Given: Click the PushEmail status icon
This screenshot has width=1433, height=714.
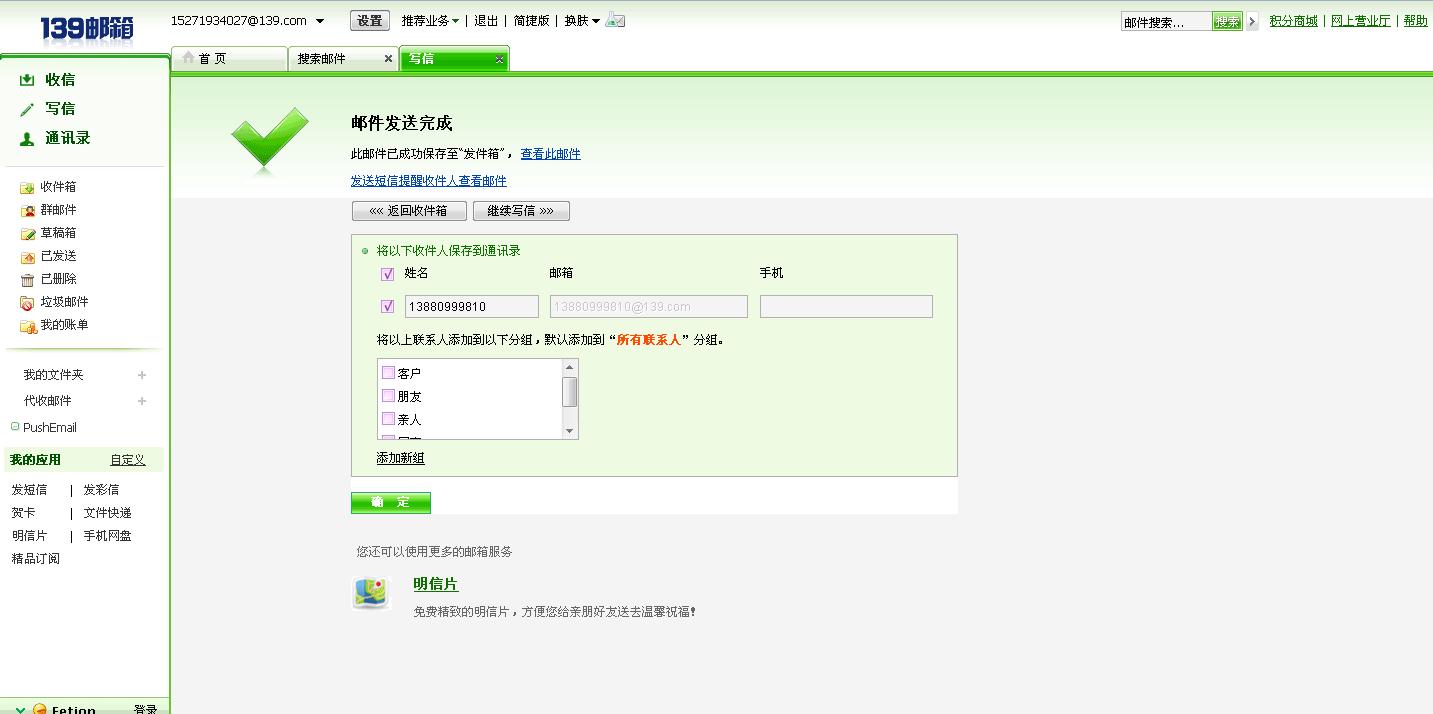Looking at the screenshot, I should click(x=15, y=427).
